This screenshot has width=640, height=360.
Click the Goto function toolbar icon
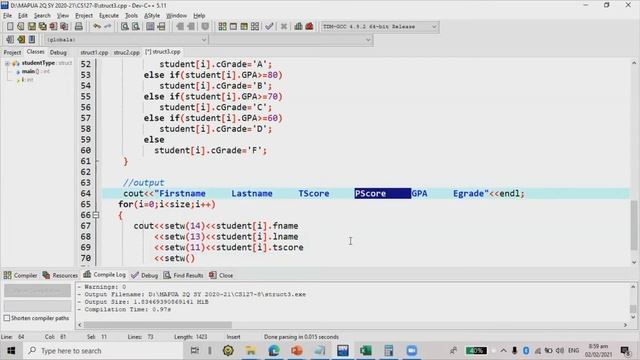pos(150,27)
